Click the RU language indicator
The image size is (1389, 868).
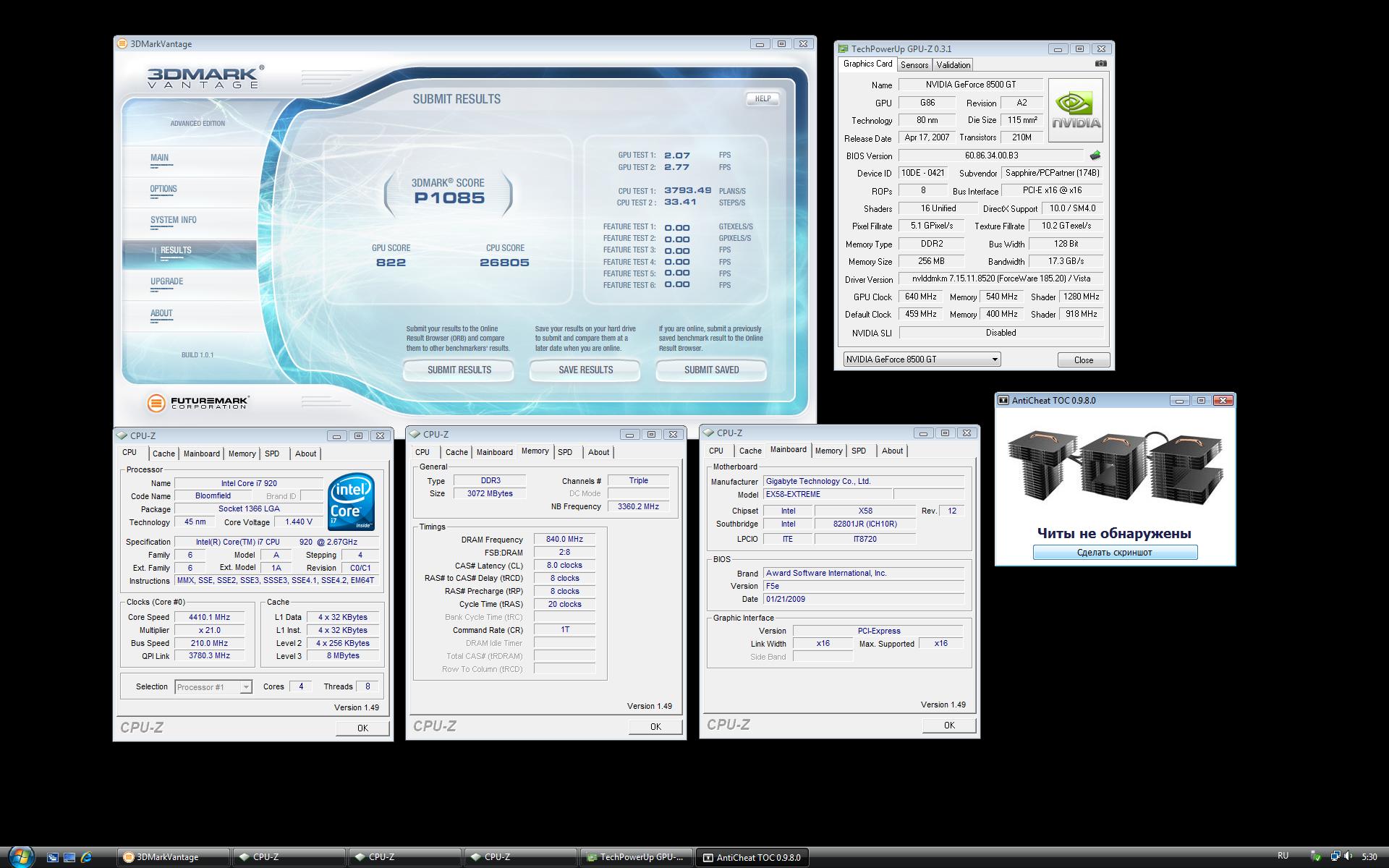1283,856
